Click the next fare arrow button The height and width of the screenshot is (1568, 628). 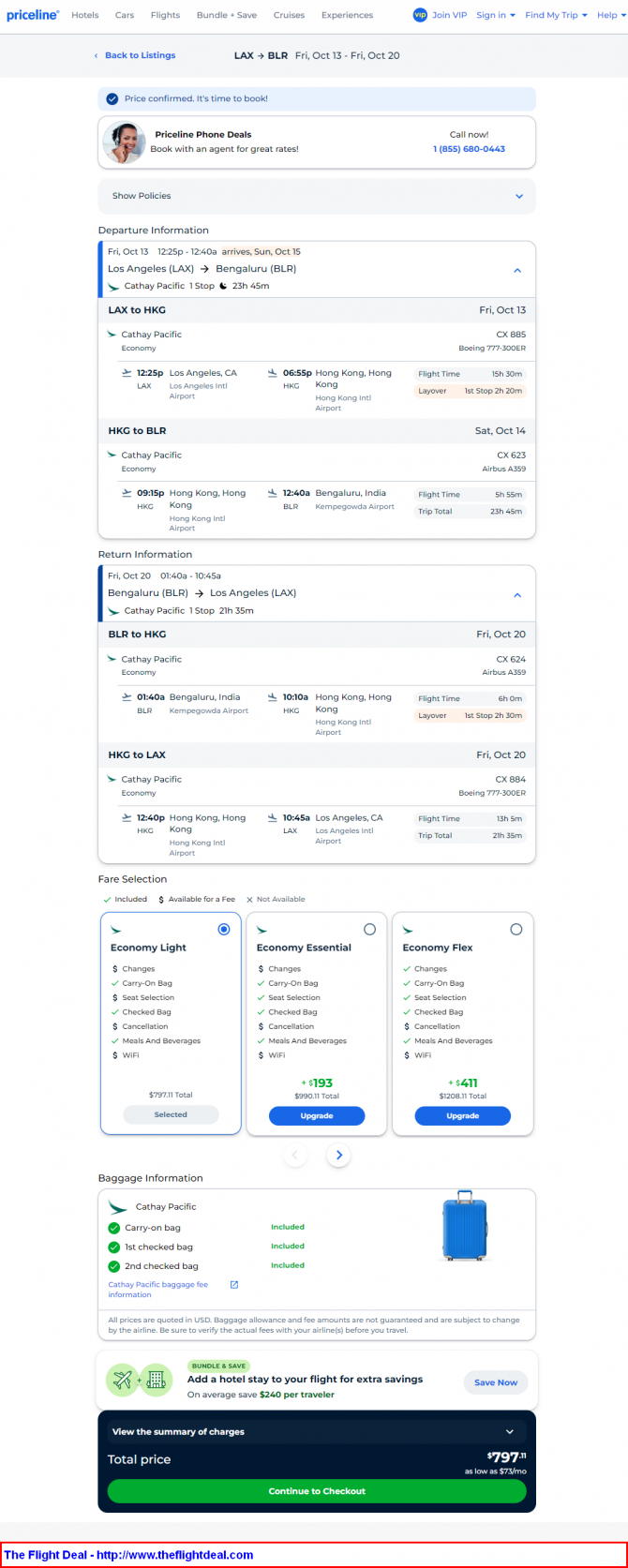[x=339, y=1156]
